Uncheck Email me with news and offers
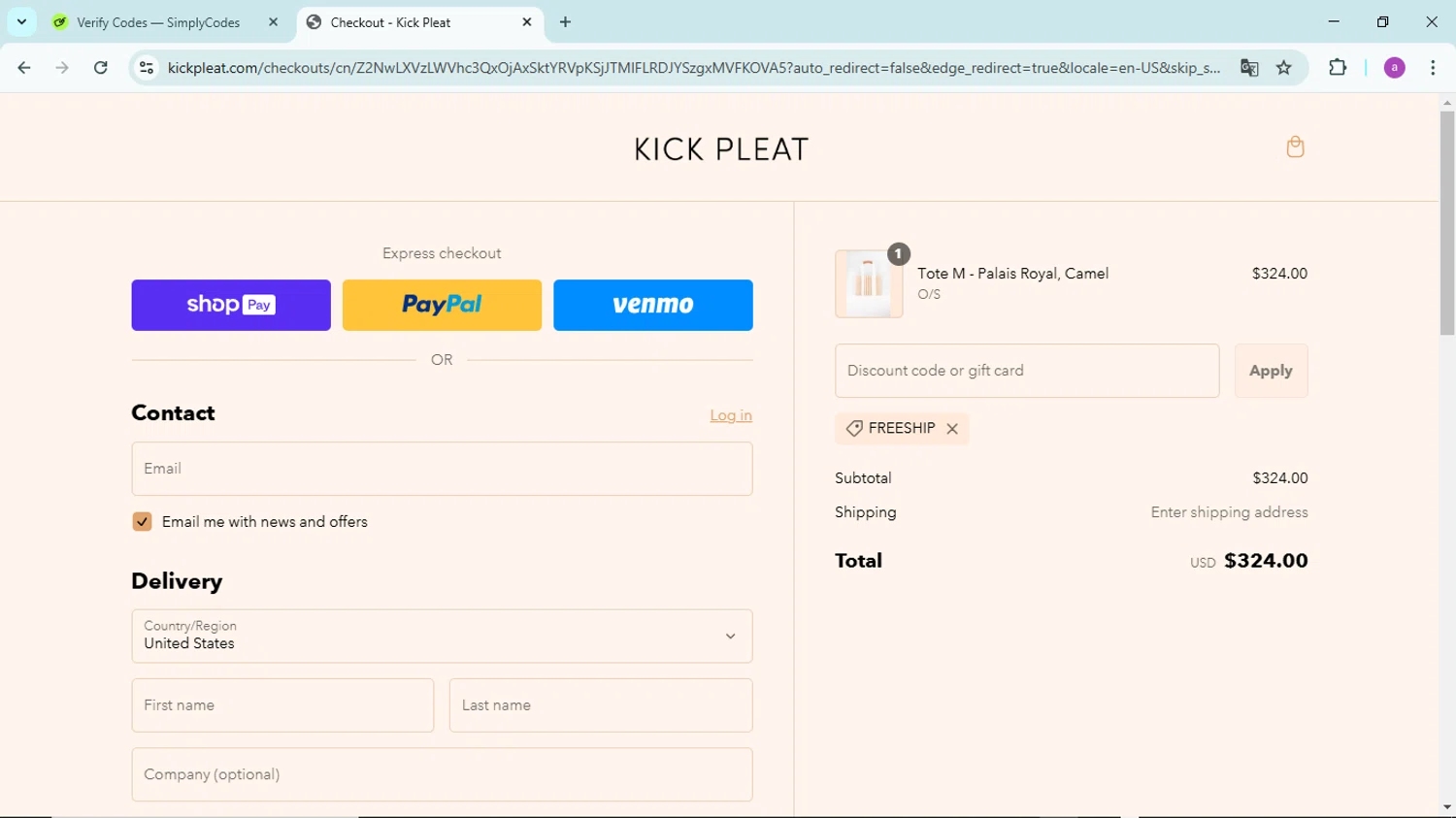The image size is (1456, 818). click(142, 522)
